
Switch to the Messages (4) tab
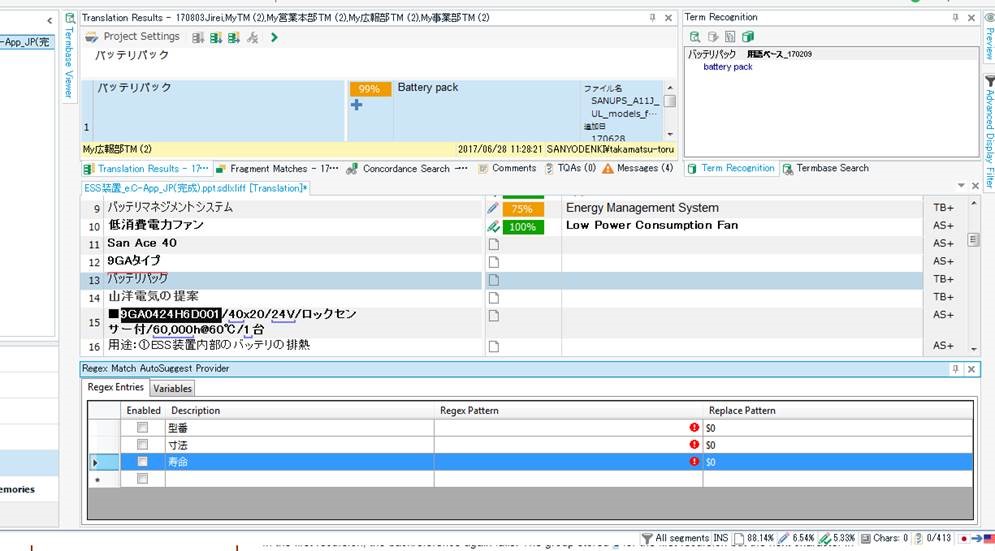pyautogui.click(x=638, y=168)
